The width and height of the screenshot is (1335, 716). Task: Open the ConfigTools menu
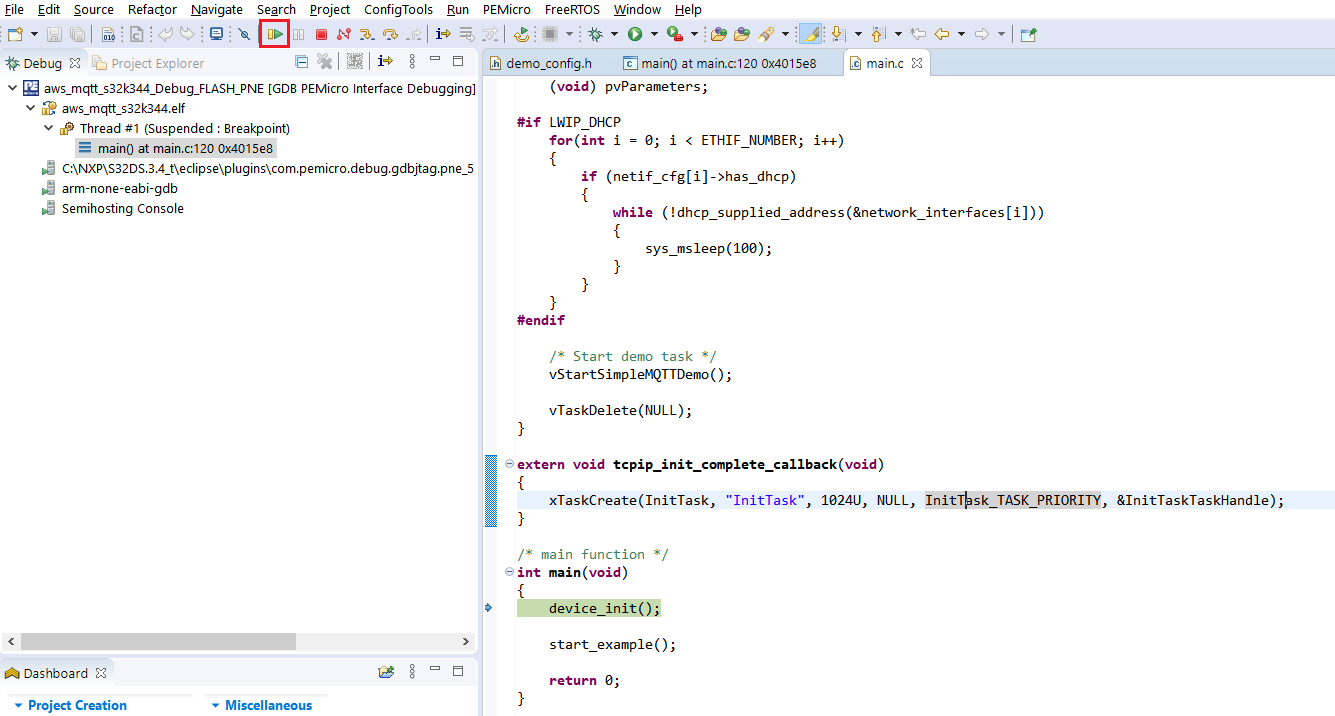[x=398, y=9]
